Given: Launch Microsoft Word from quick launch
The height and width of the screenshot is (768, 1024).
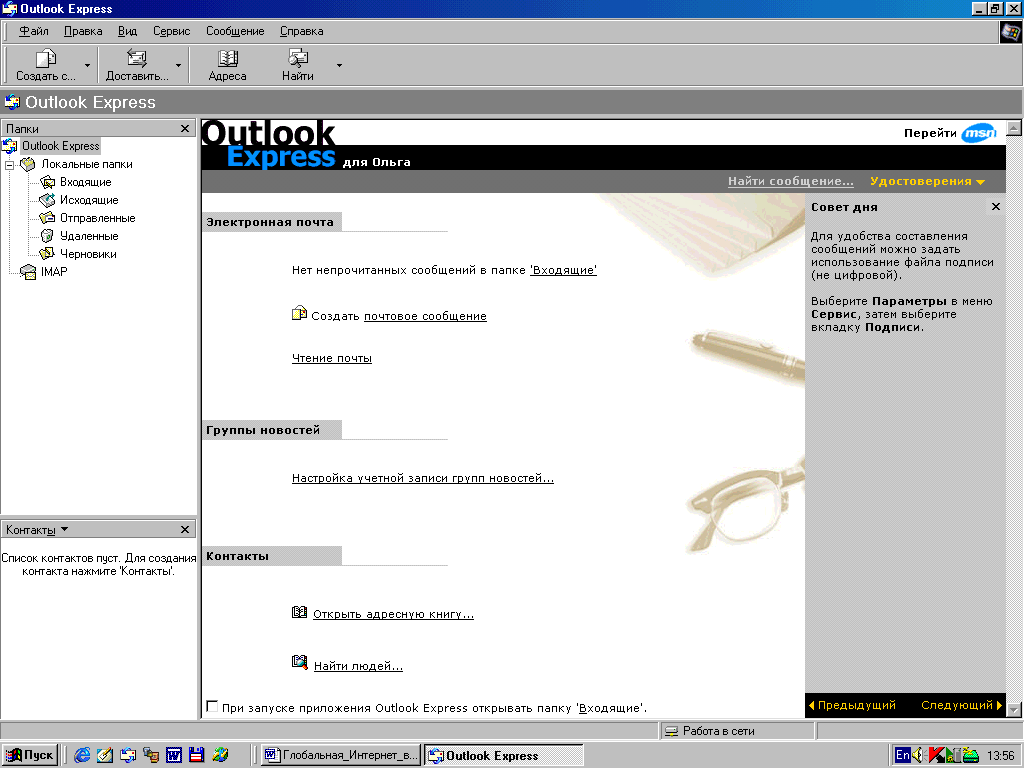Looking at the screenshot, I should pos(174,755).
